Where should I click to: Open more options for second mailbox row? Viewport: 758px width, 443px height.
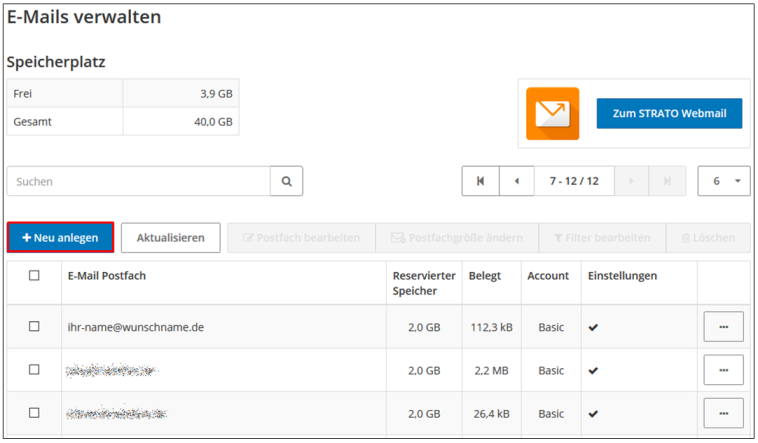[723, 370]
